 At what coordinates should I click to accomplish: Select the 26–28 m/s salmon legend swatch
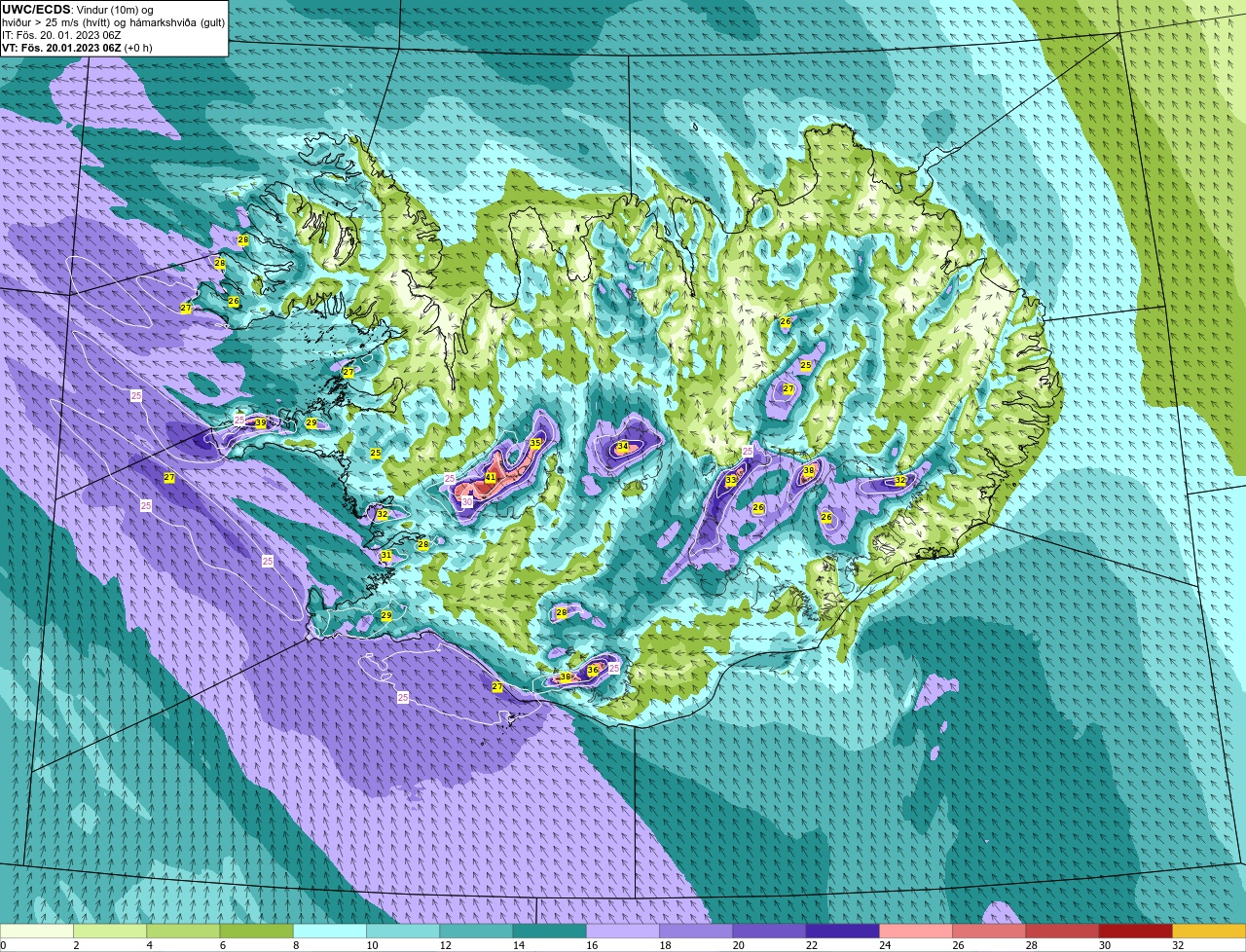989,931
